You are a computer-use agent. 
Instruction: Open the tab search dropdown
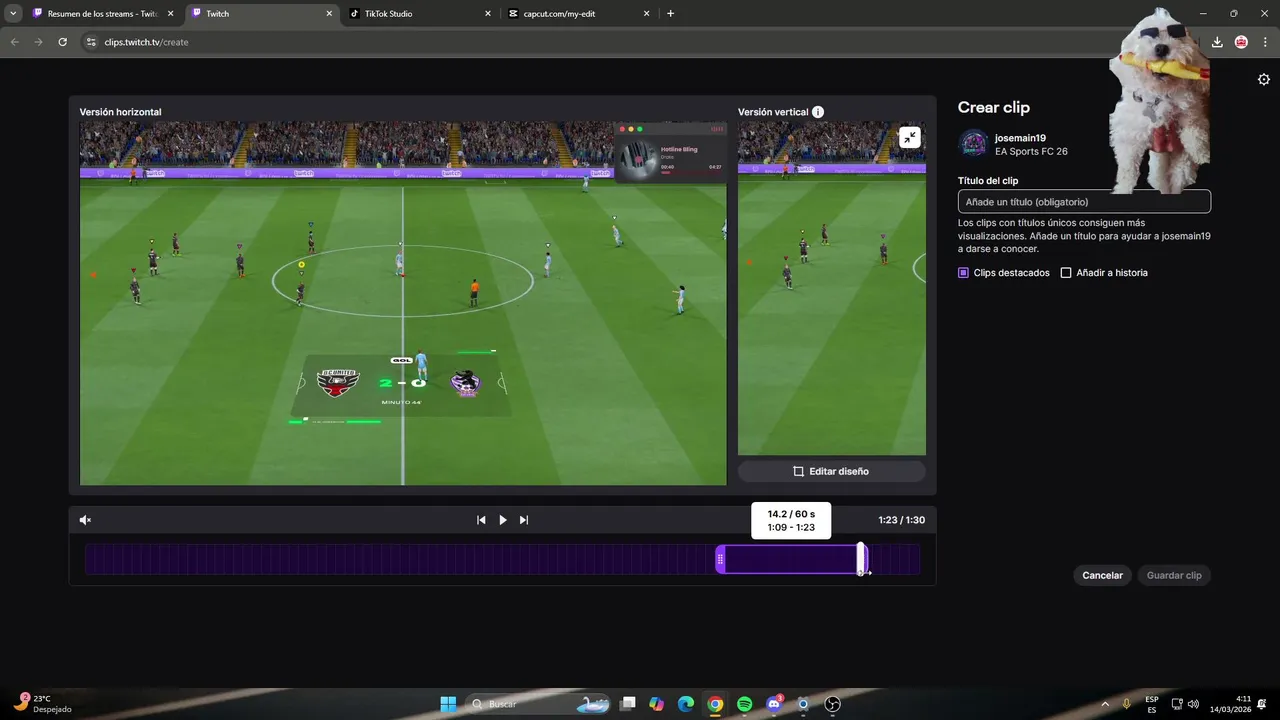click(x=13, y=14)
